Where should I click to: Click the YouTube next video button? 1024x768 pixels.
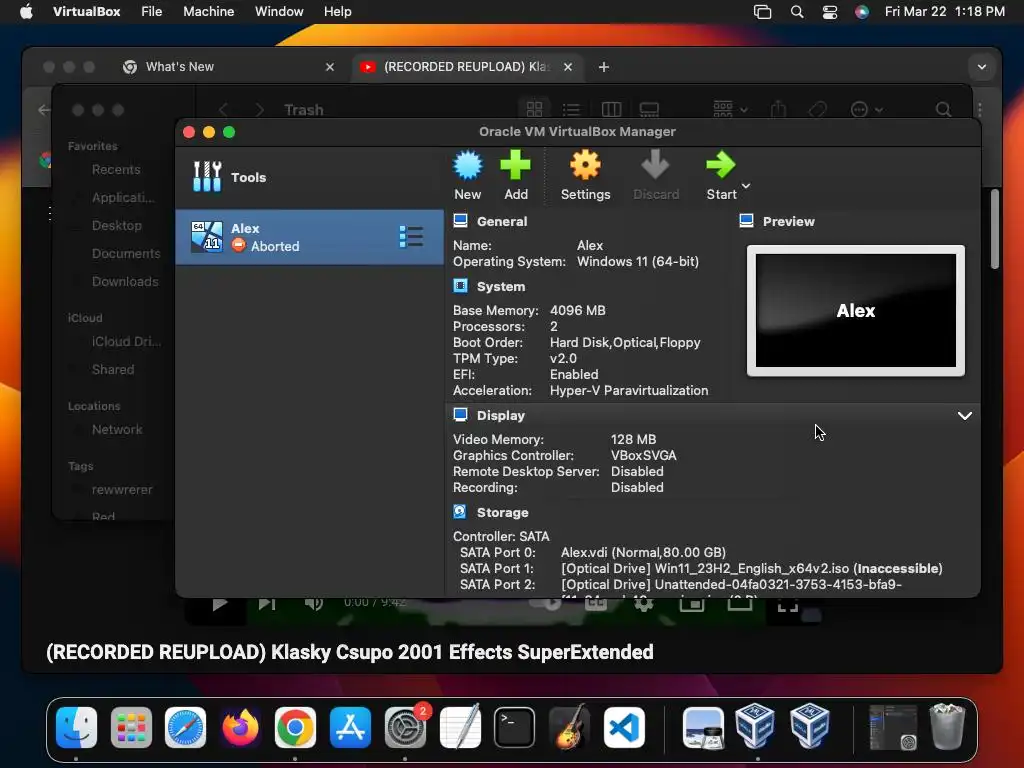click(266, 603)
